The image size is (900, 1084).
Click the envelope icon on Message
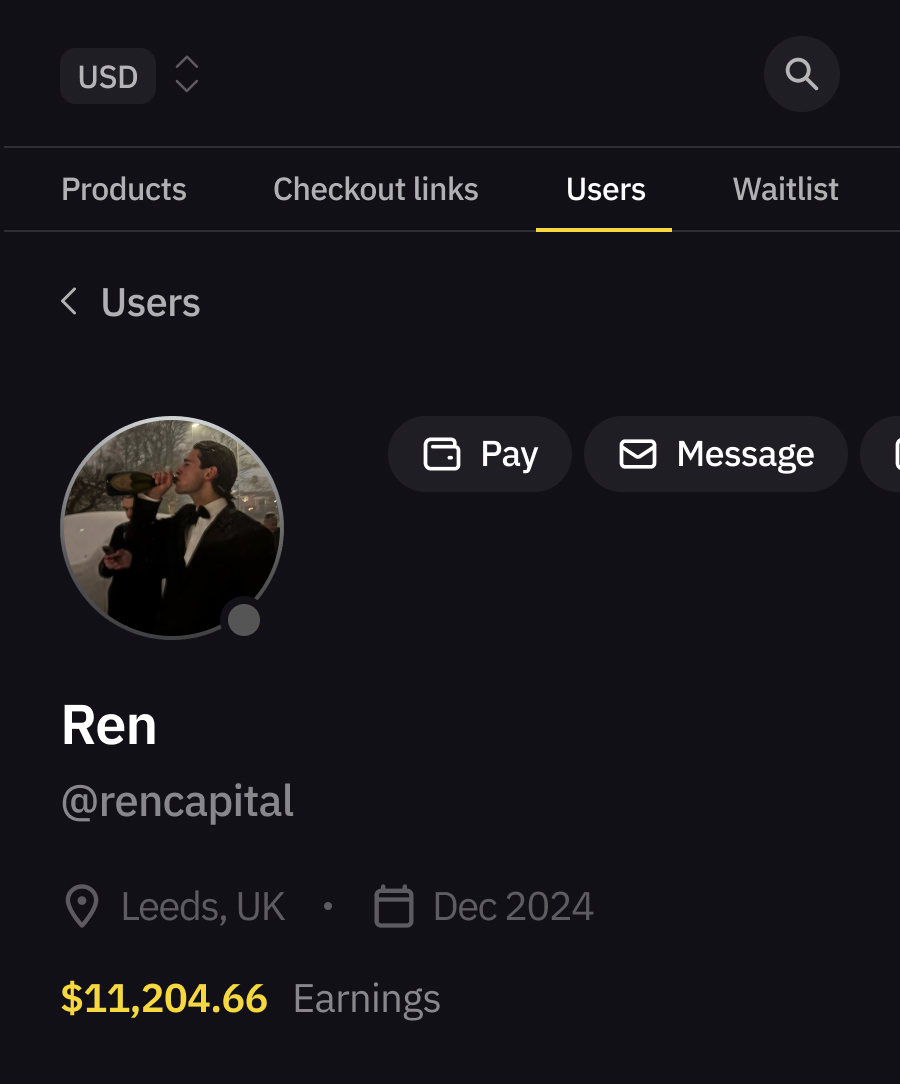point(638,454)
